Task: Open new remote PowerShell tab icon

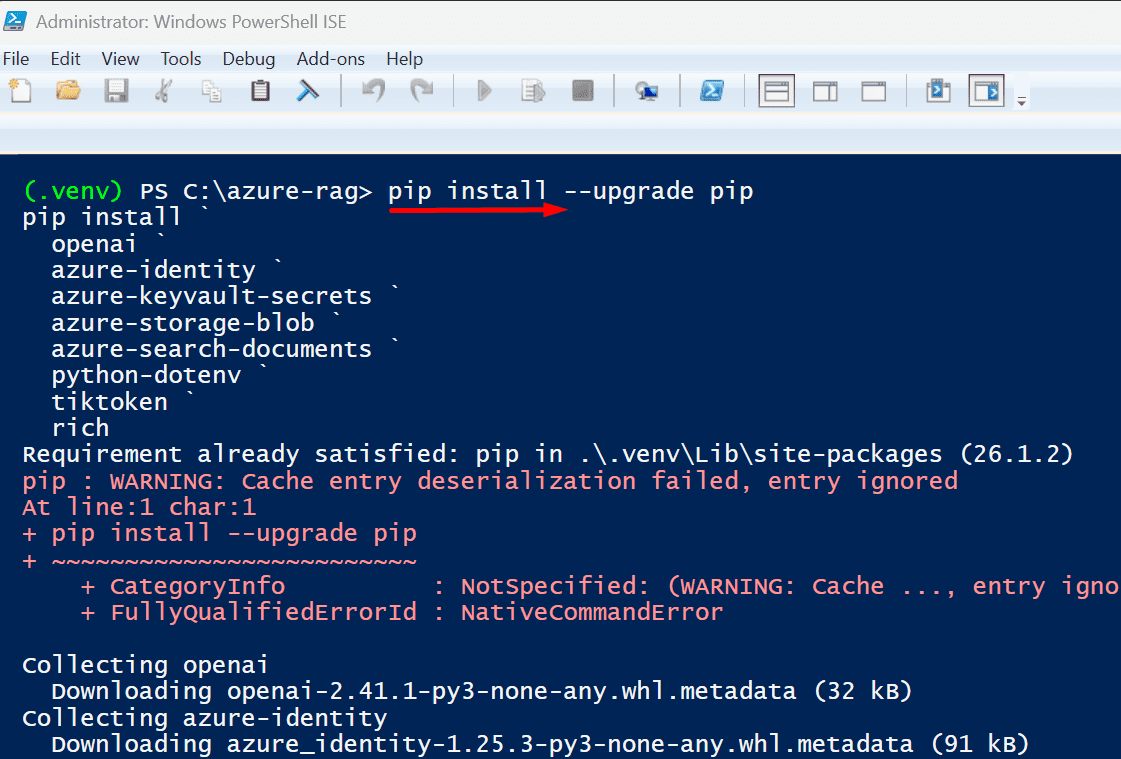Action: (x=647, y=91)
